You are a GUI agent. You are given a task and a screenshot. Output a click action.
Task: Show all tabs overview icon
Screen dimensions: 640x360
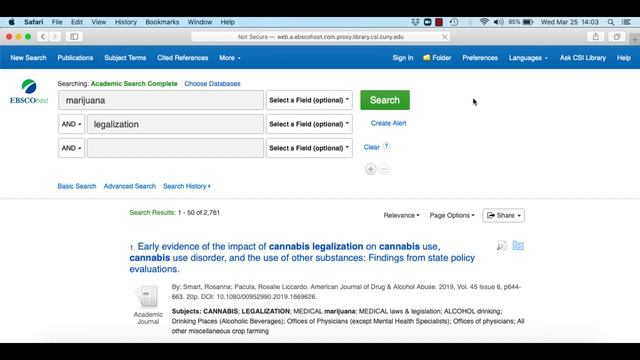(617, 37)
